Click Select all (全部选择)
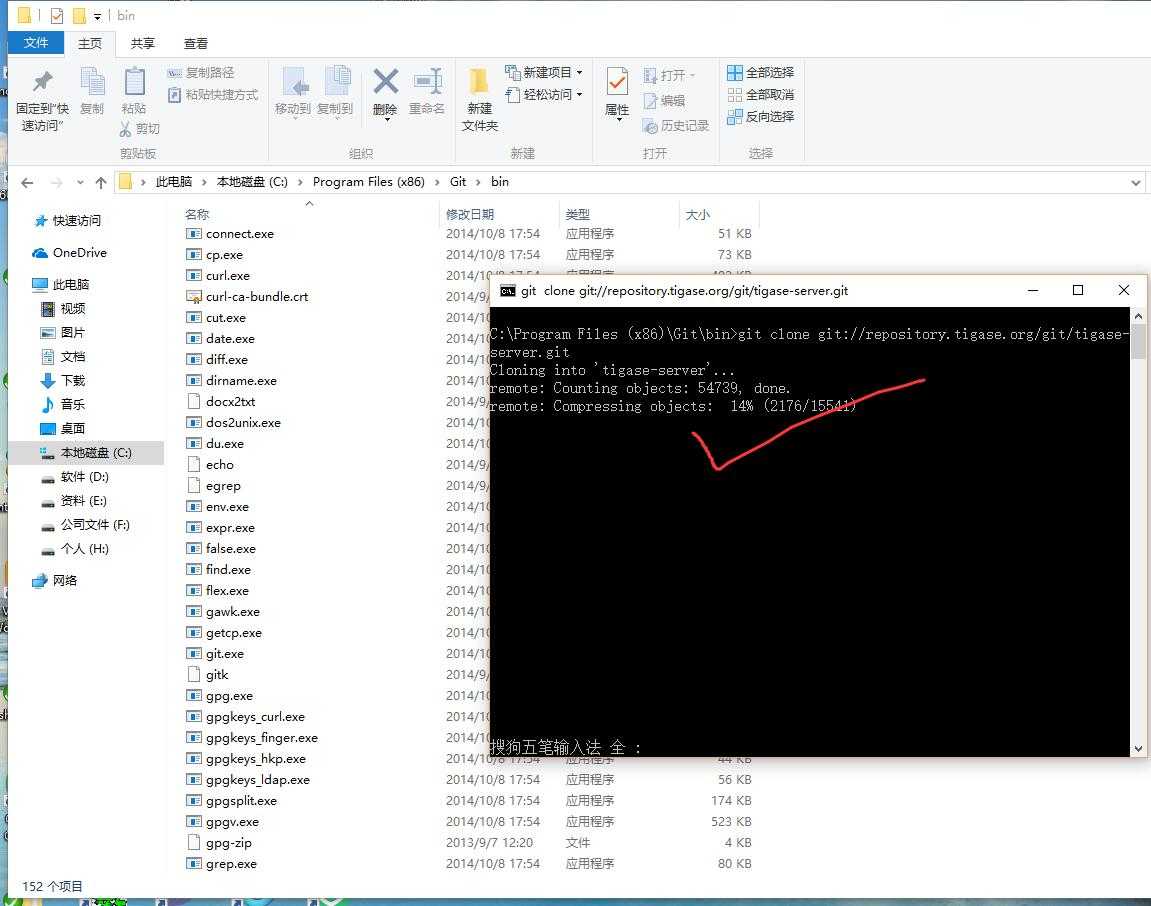 point(760,73)
